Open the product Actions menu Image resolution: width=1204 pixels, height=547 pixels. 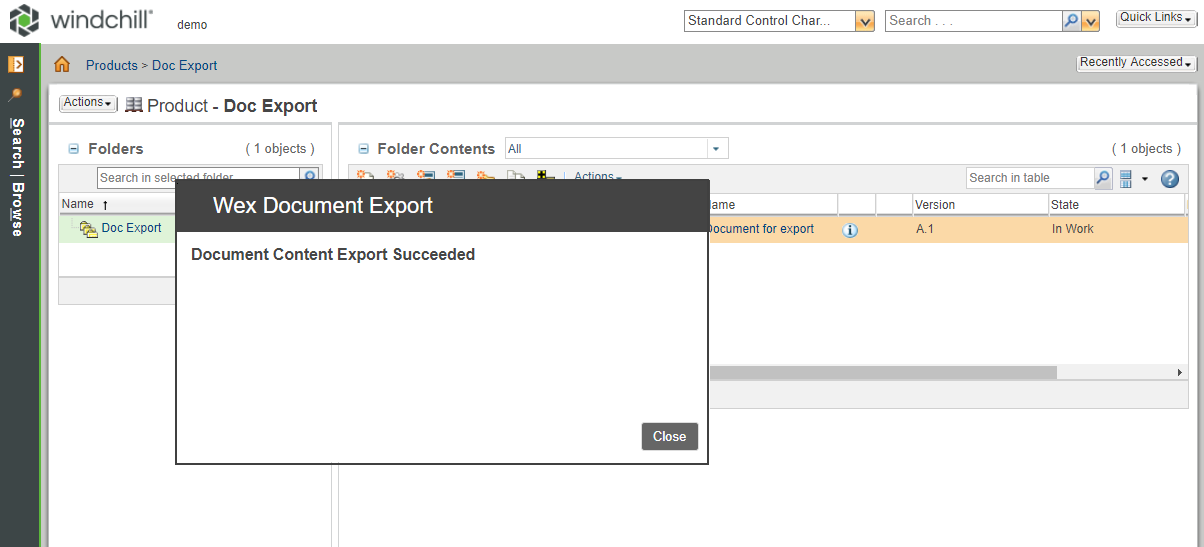click(88, 103)
